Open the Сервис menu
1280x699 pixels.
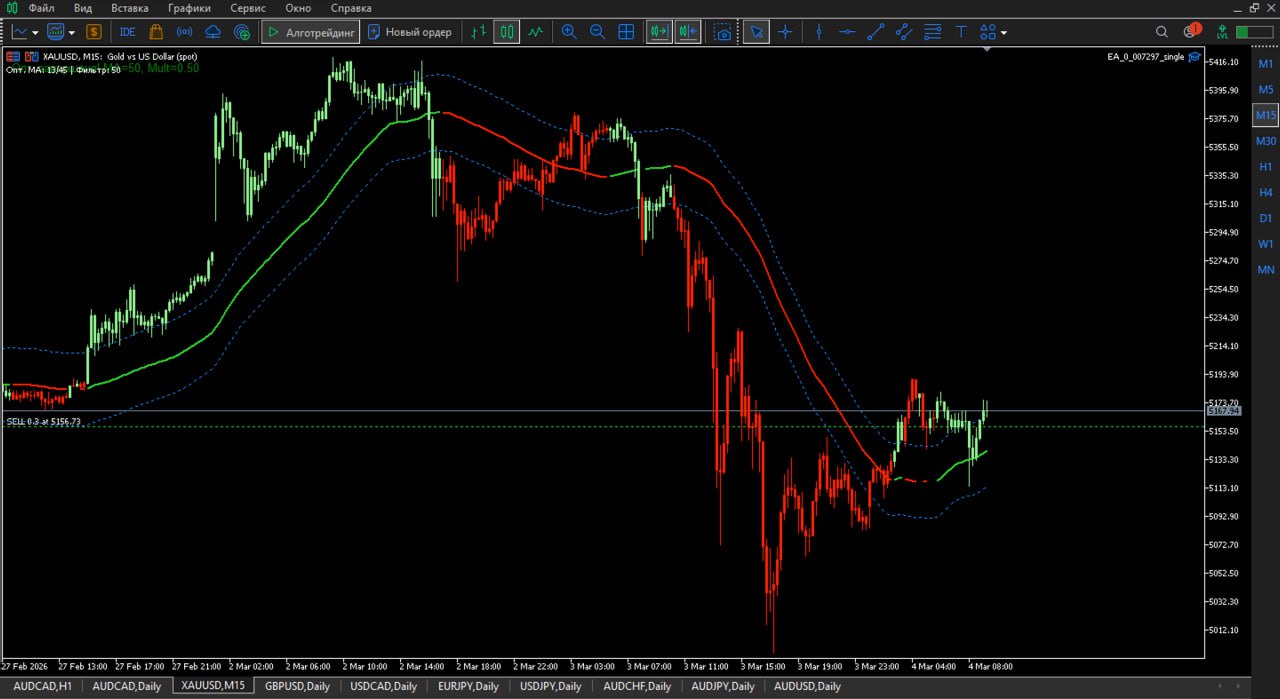[x=247, y=8]
